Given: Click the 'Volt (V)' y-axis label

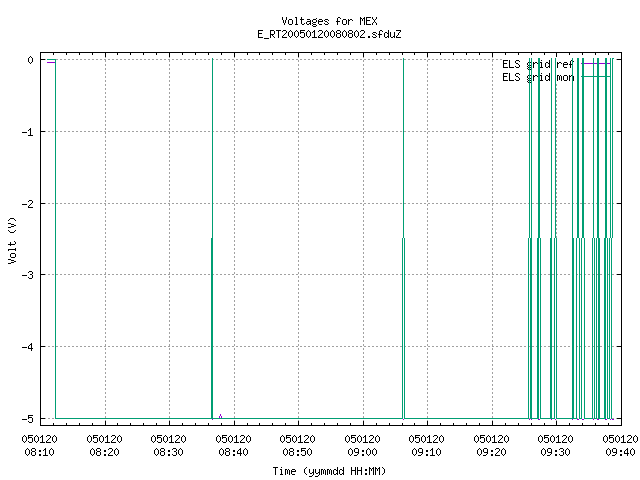Looking at the screenshot, I should tap(12, 240).
